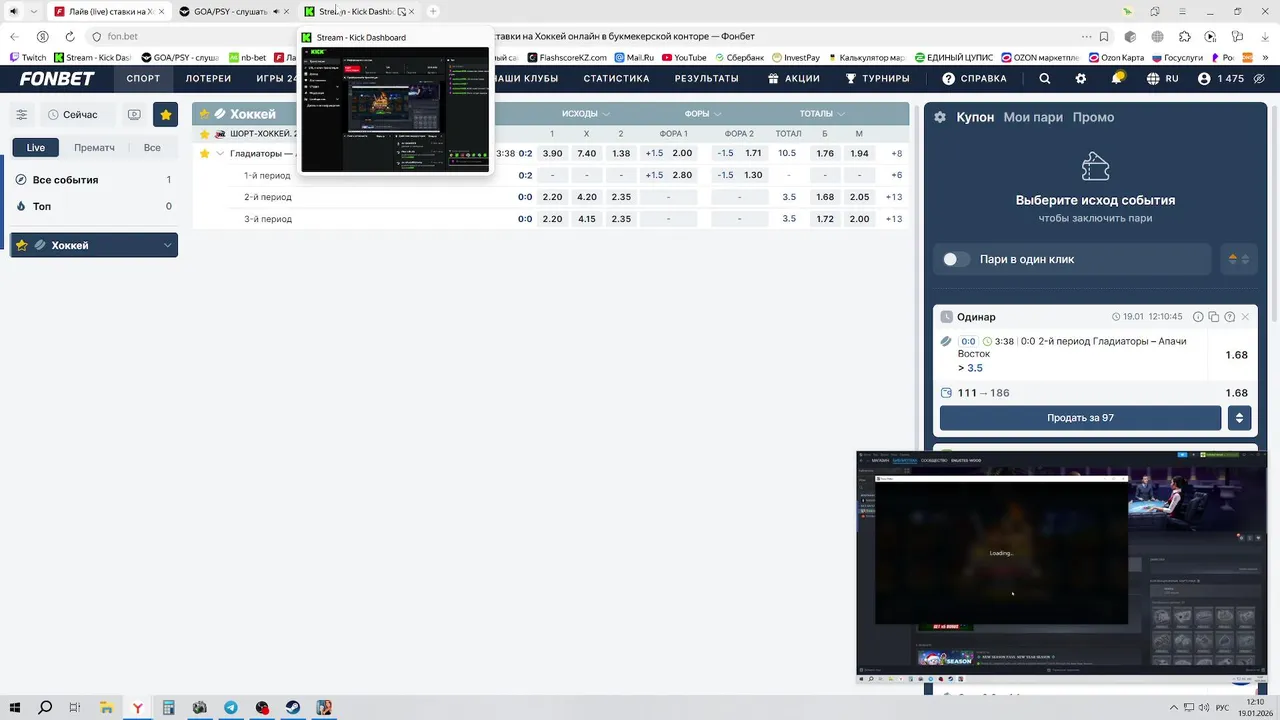Image resolution: width=1280 pixels, height=720 pixels.
Task: Open sell options arrows next to Продать
Action: 1239,418
